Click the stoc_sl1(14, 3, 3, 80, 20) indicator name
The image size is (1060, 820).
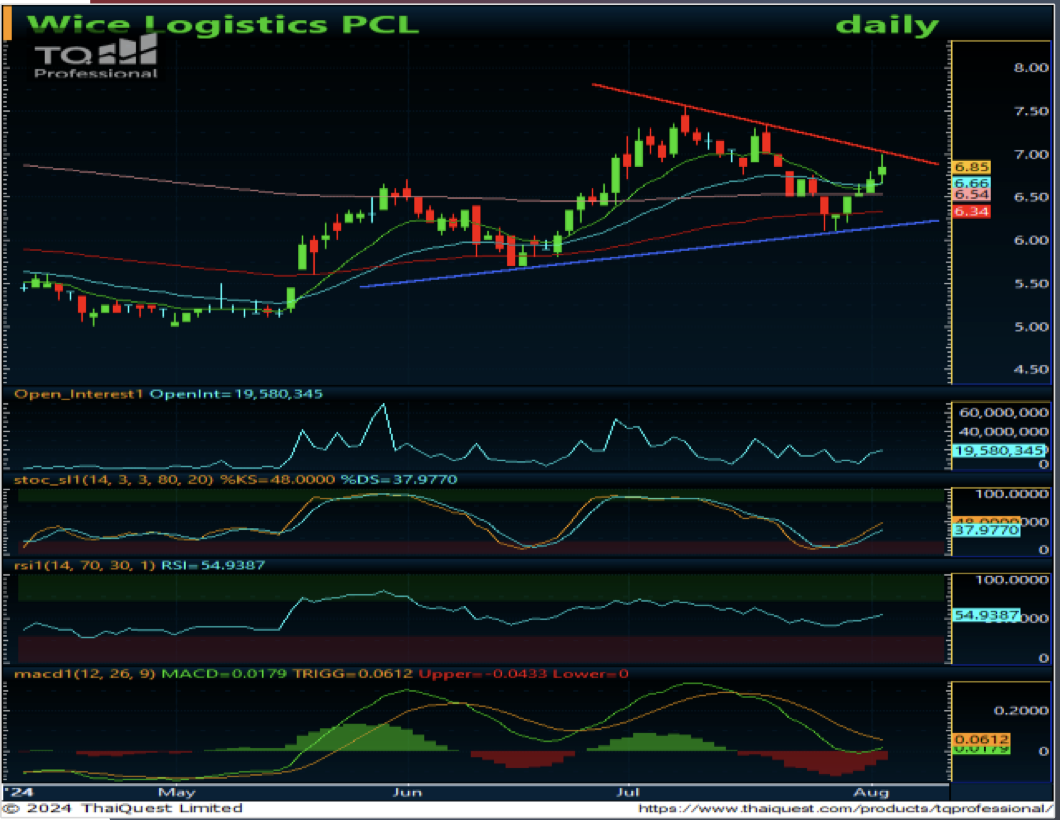click(x=114, y=479)
